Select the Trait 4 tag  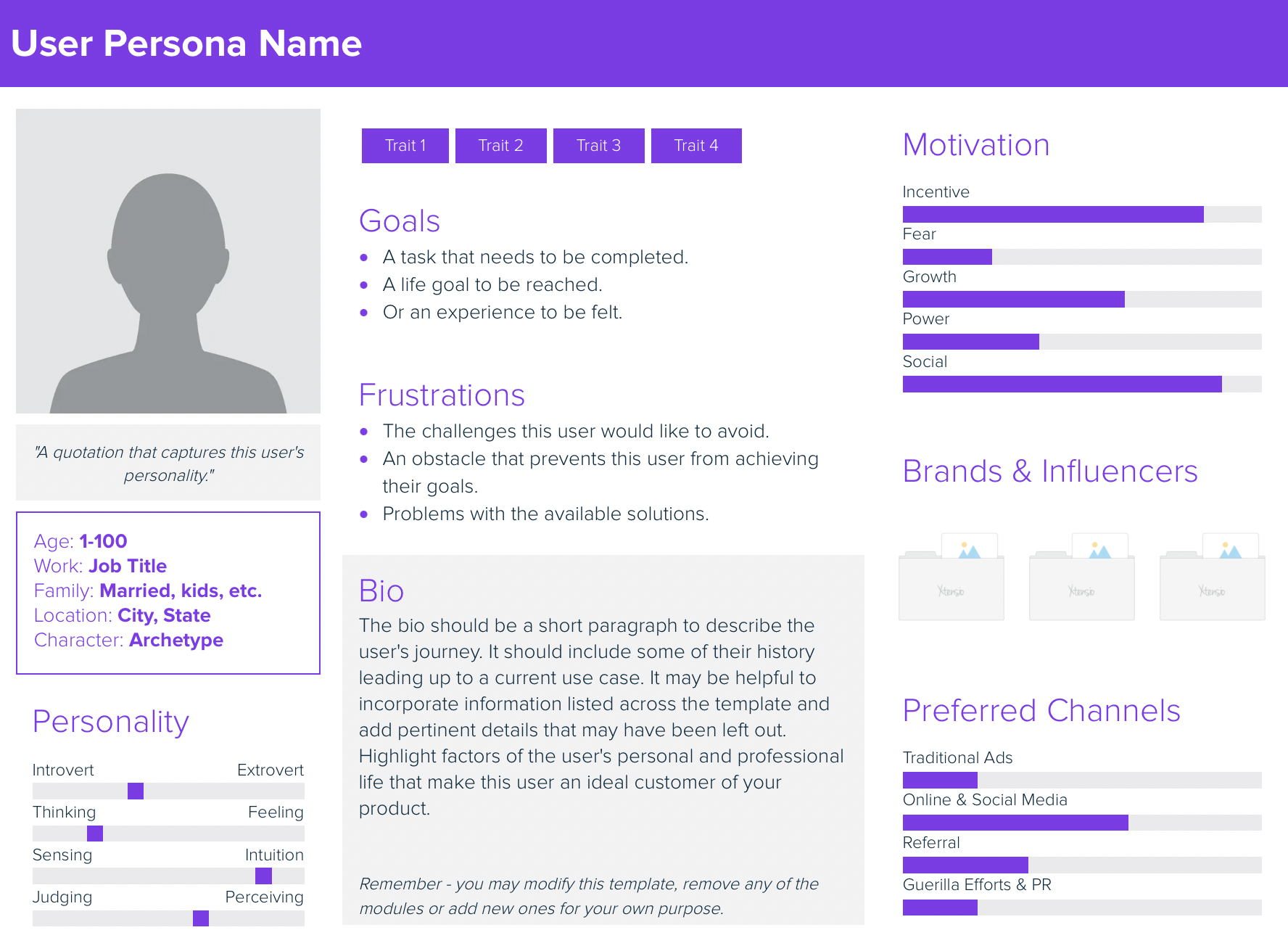[696, 146]
